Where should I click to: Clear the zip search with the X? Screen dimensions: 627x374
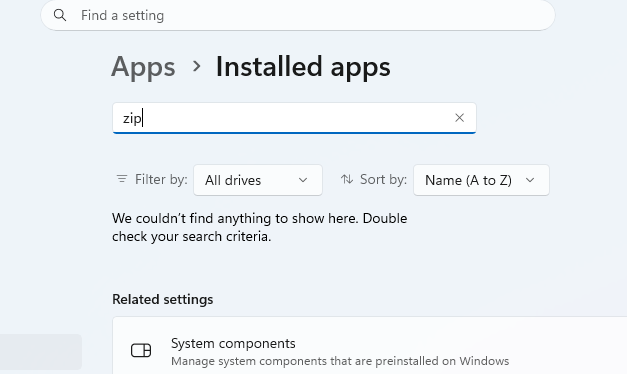coord(459,118)
